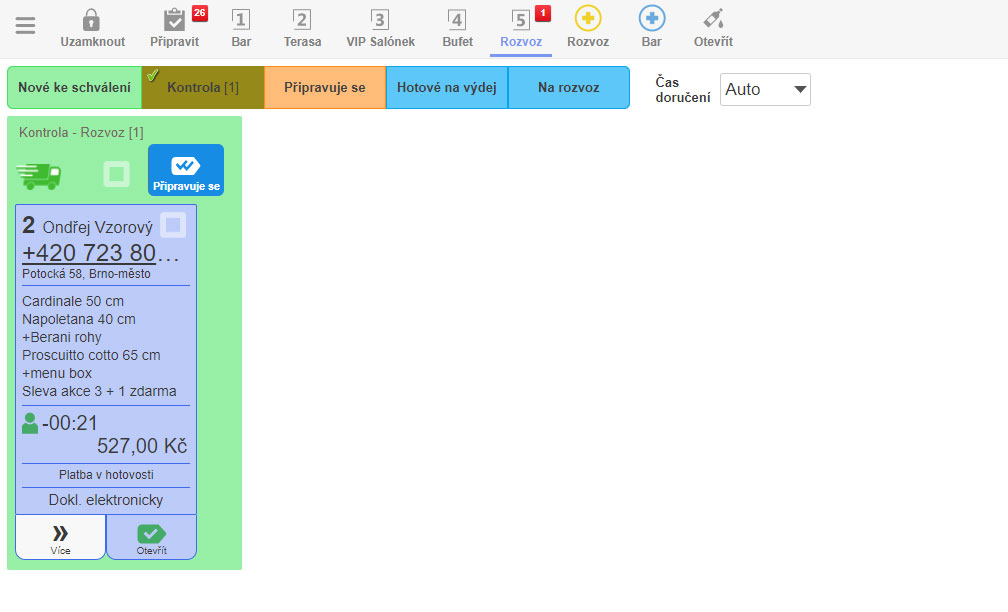Toggle select-all checkbox in Kontrola column
Screen dimensions: 1008x612
[x=117, y=174]
